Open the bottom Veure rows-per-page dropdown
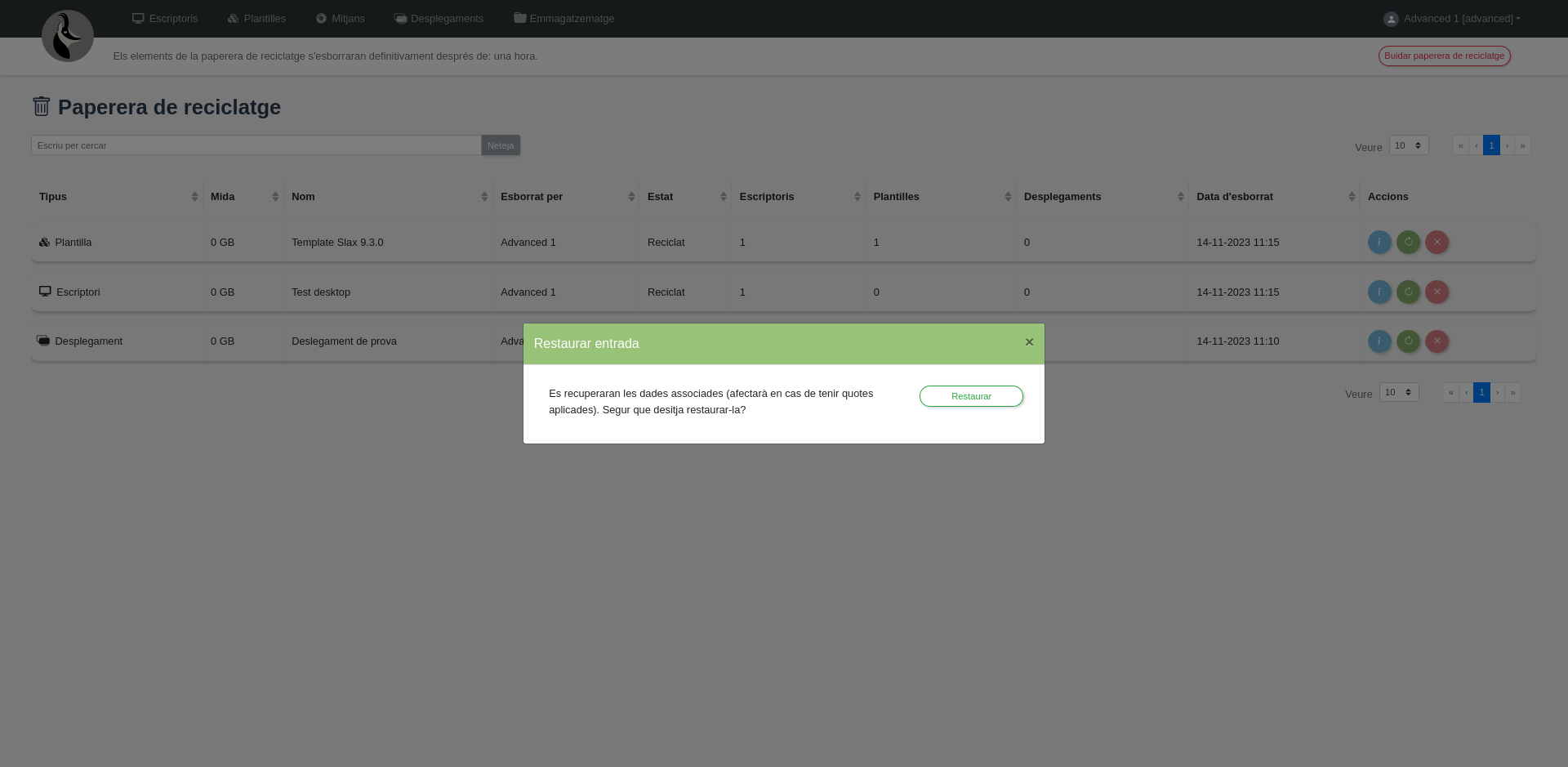 [1398, 393]
